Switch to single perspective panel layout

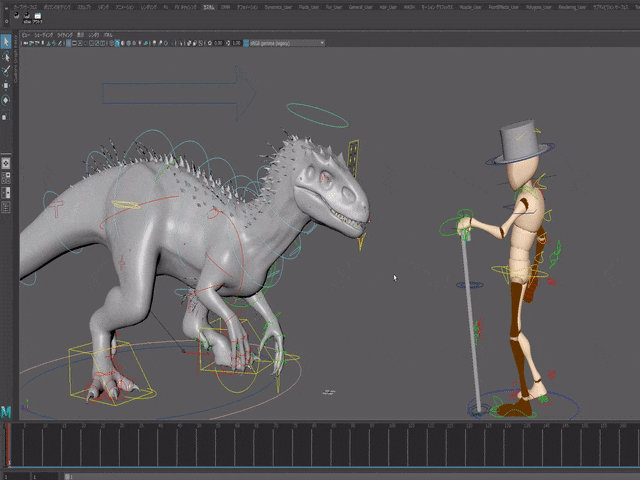point(6,161)
